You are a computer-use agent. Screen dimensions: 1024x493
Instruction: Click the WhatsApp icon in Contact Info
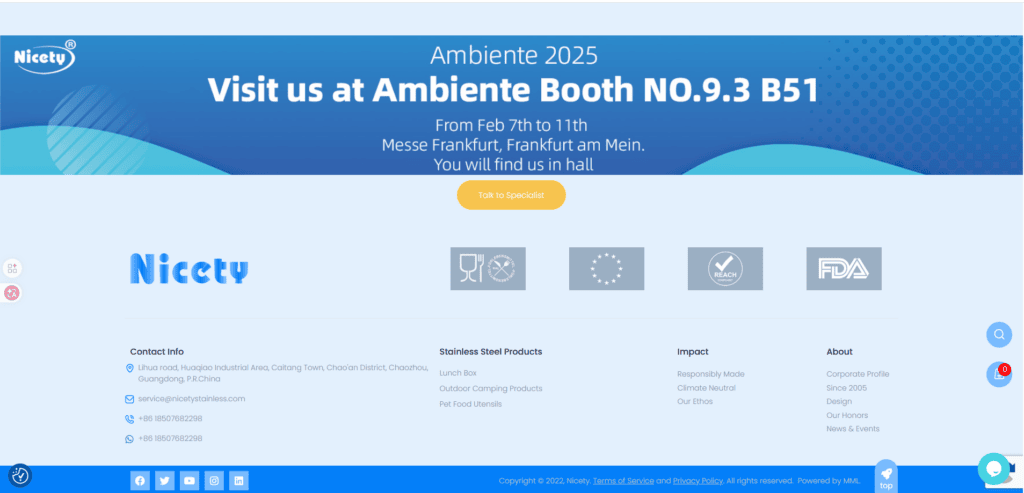click(x=129, y=439)
